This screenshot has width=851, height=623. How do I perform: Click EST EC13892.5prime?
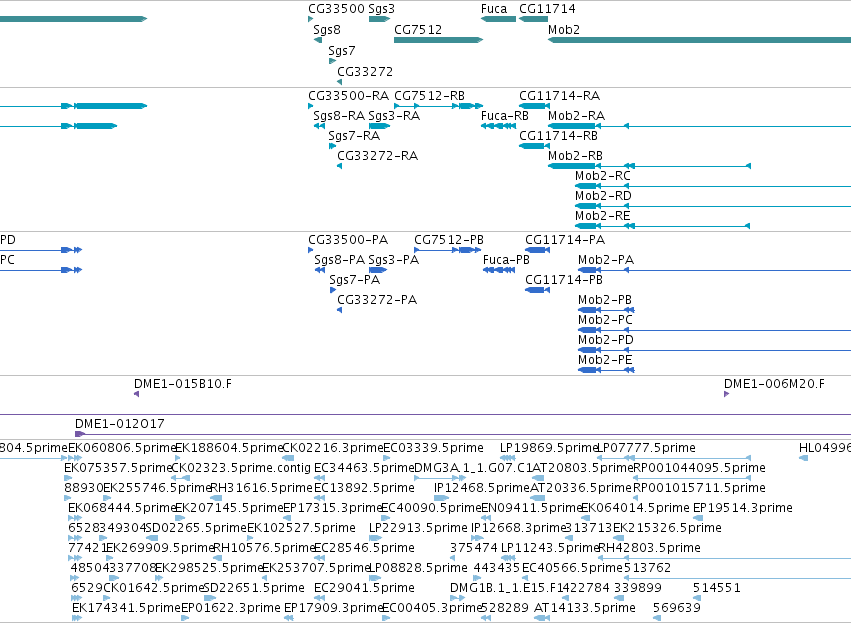coord(364,488)
